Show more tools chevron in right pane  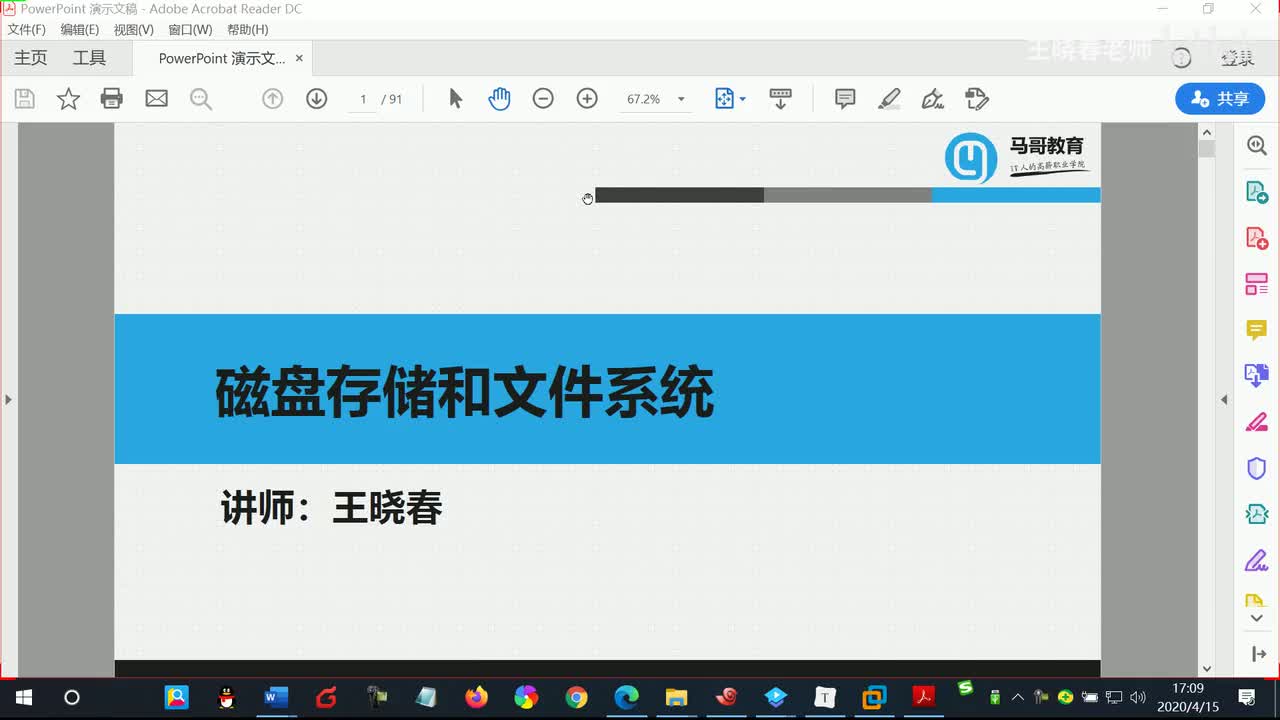pos(1257,619)
